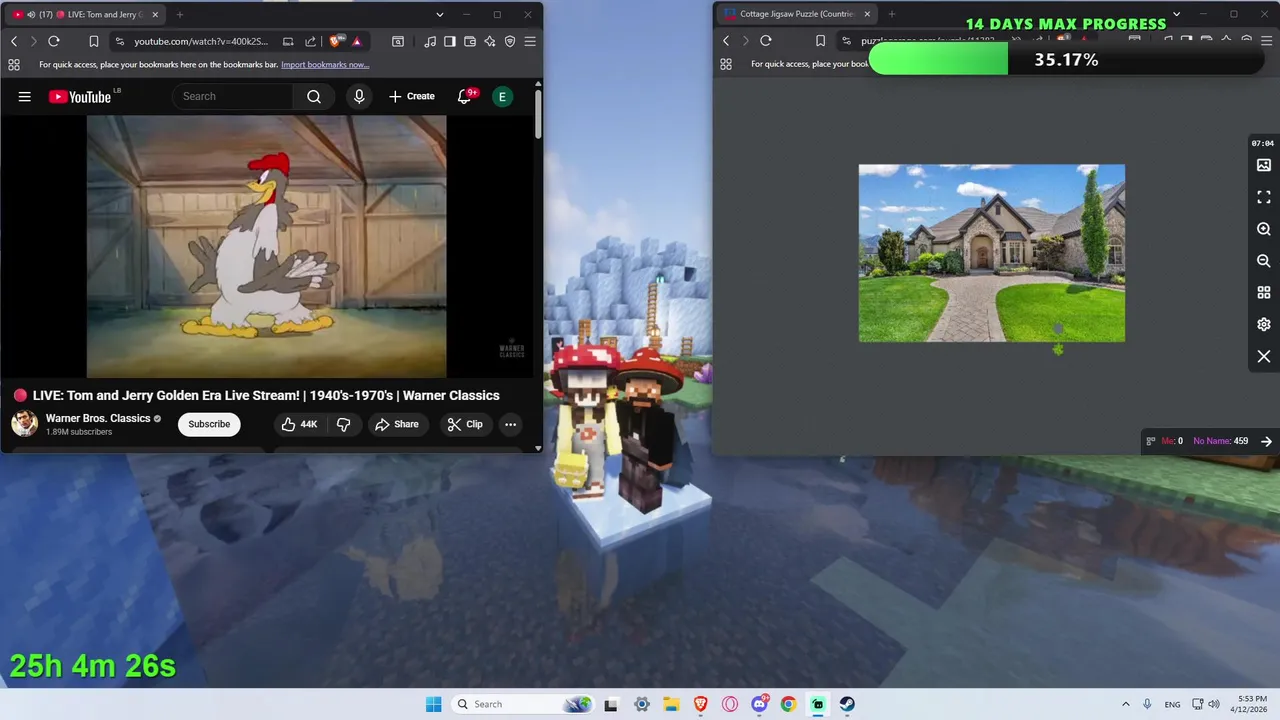Show hidden system tray icons chevron

click(1125, 704)
